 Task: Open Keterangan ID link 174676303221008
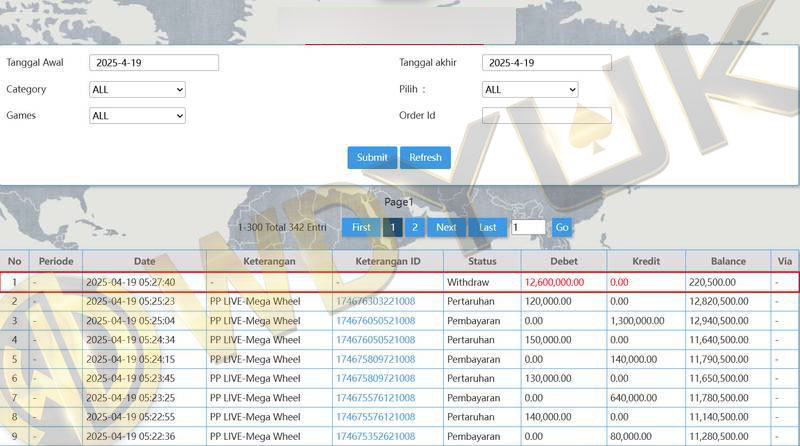click(x=376, y=302)
